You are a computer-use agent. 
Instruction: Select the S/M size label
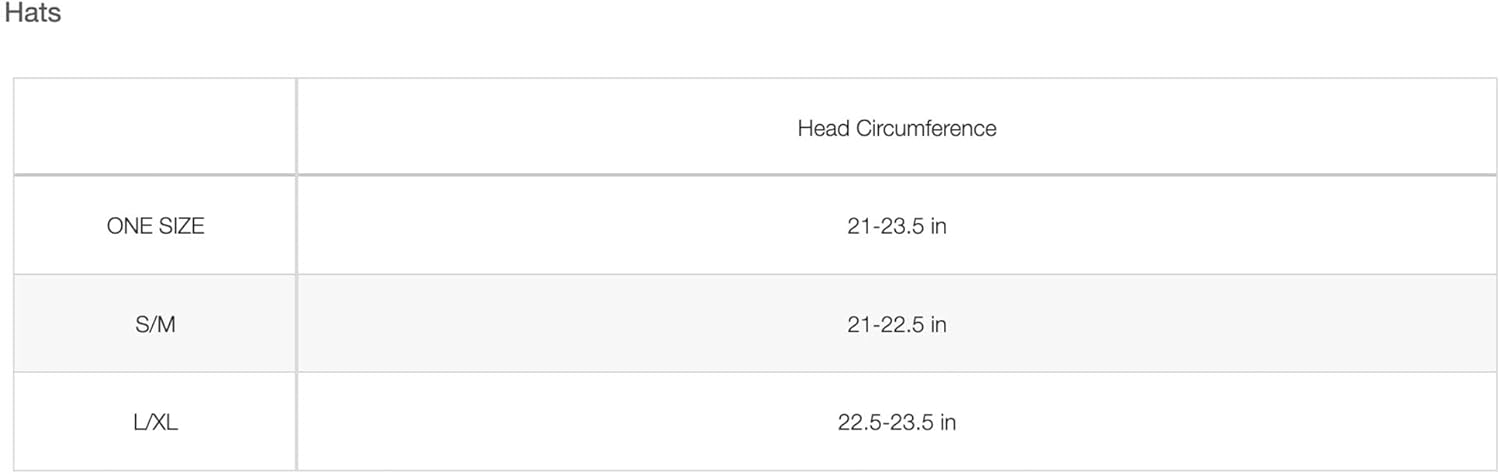pyautogui.click(x=155, y=324)
